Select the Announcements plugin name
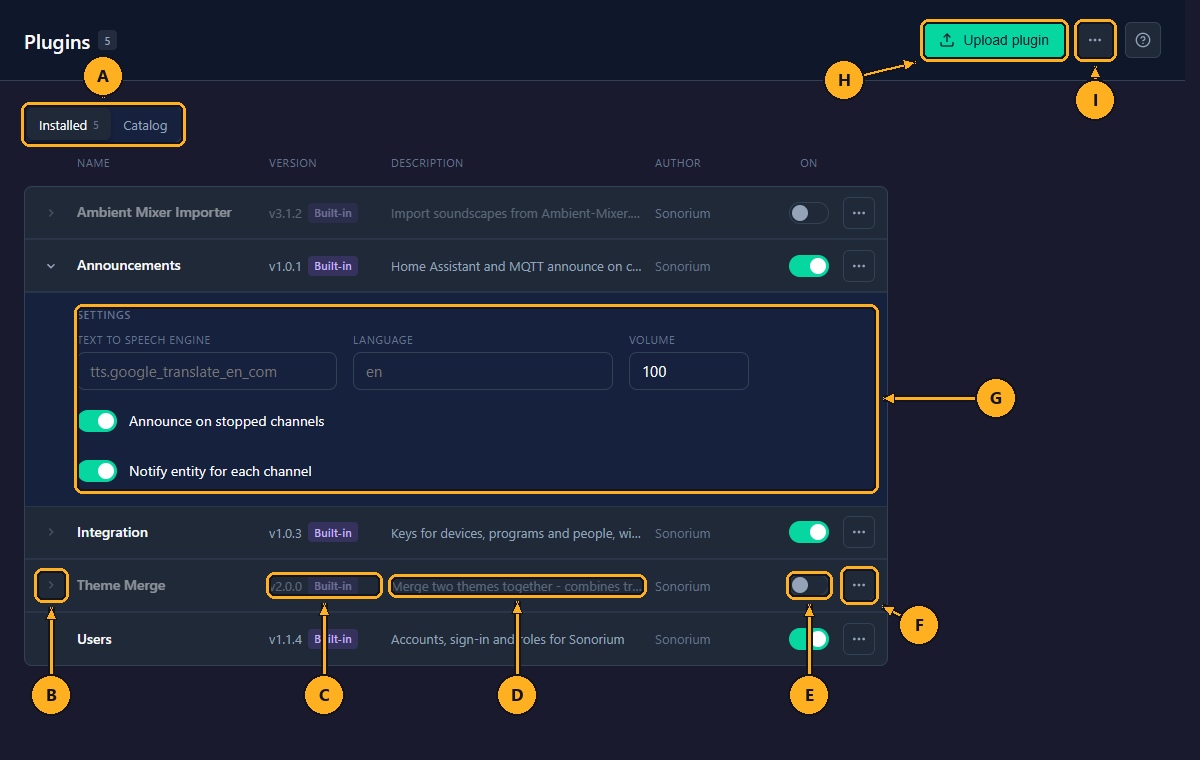 pos(129,266)
